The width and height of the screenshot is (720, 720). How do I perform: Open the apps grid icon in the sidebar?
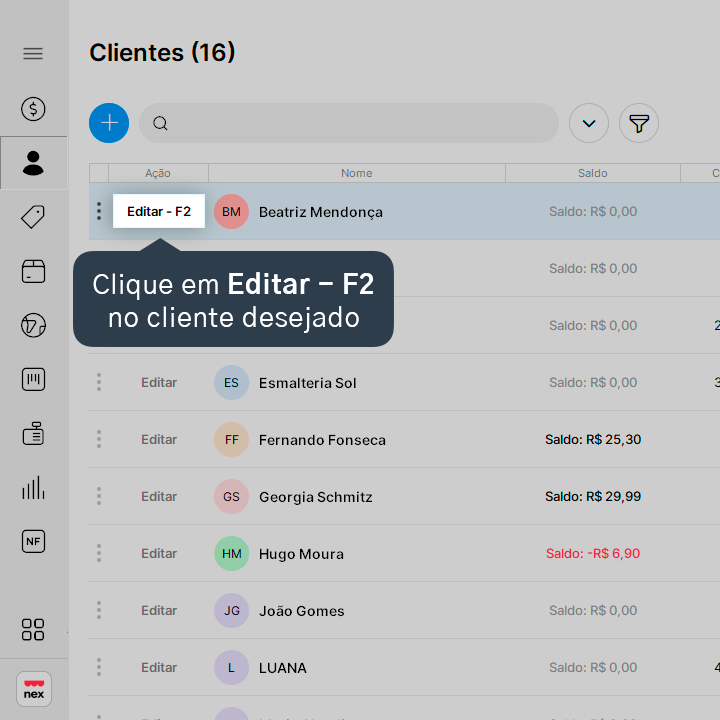33,630
